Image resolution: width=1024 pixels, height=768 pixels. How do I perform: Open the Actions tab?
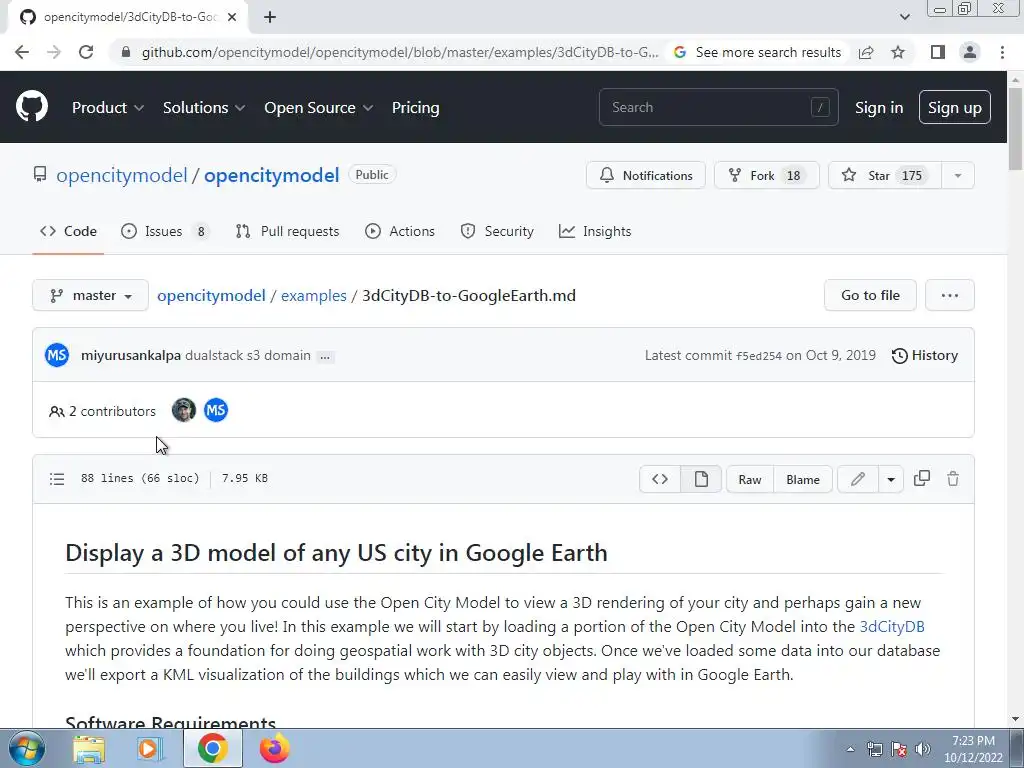click(400, 231)
